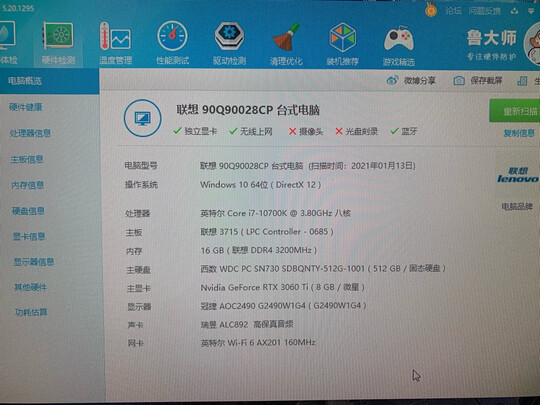Click the camera icon for 保存截屏

[x=459, y=81]
